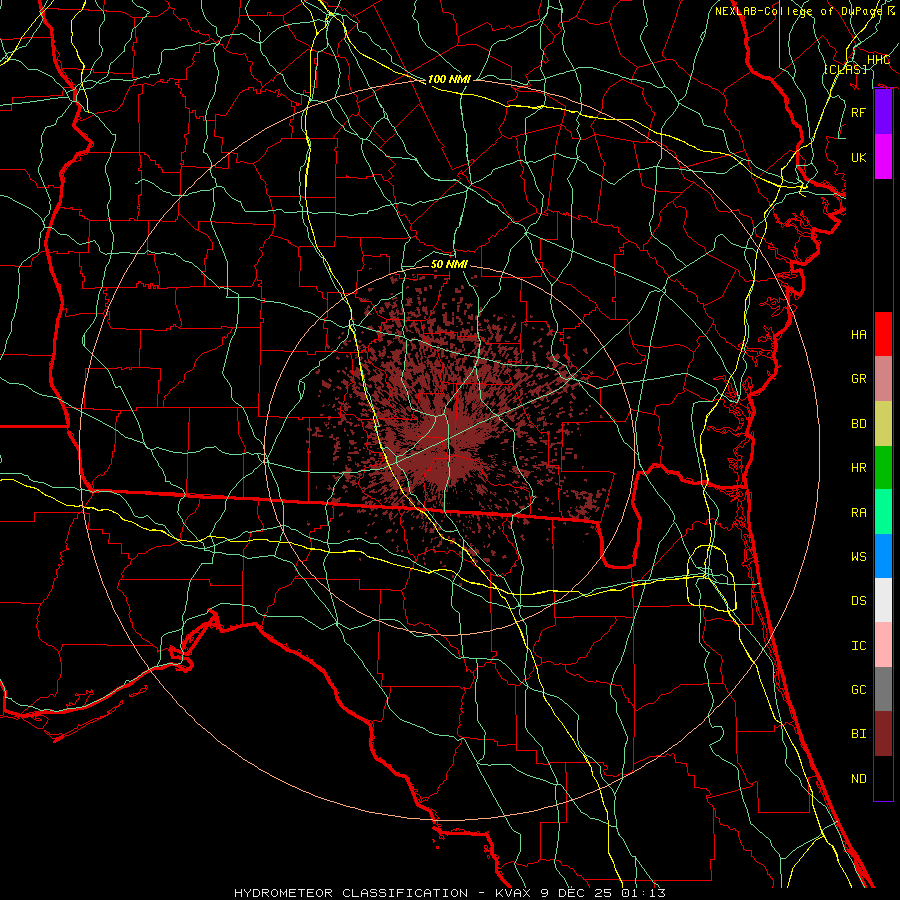This screenshot has height=900, width=900.
Task: Click the 'IC' legend label
Action: point(859,646)
